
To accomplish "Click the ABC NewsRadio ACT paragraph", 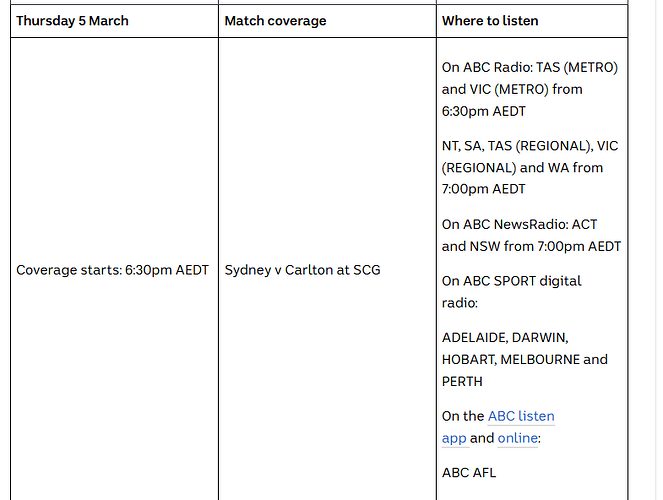I will tap(531, 235).
